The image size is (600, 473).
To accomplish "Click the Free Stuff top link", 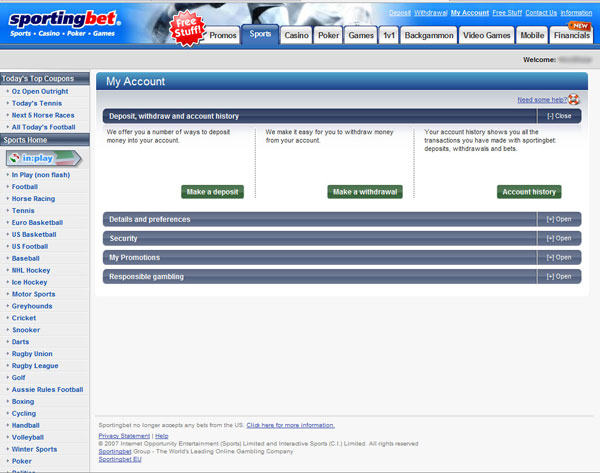I will point(507,13).
